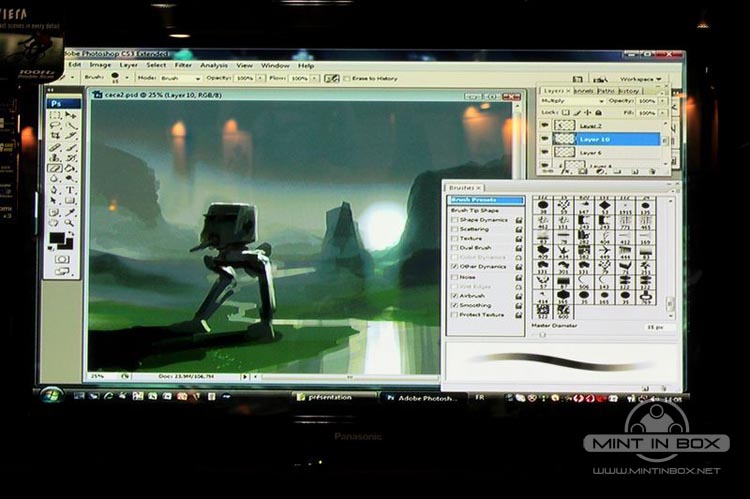Screen dimensions: 750x499
Task: Enable the Texture checkbox
Action: pyautogui.click(x=454, y=238)
